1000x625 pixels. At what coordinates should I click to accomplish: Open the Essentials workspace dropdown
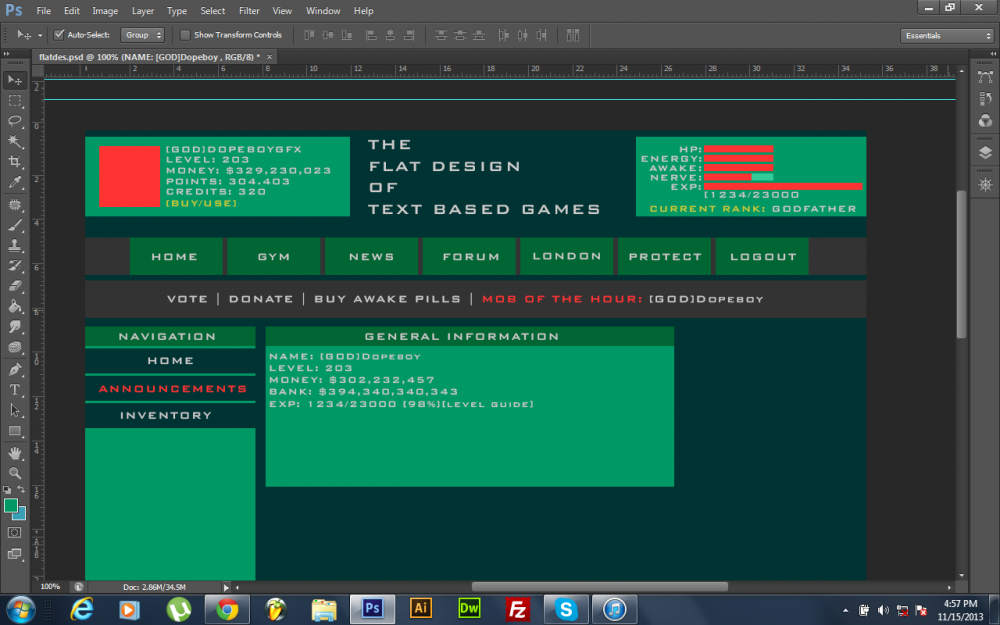pos(946,36)
